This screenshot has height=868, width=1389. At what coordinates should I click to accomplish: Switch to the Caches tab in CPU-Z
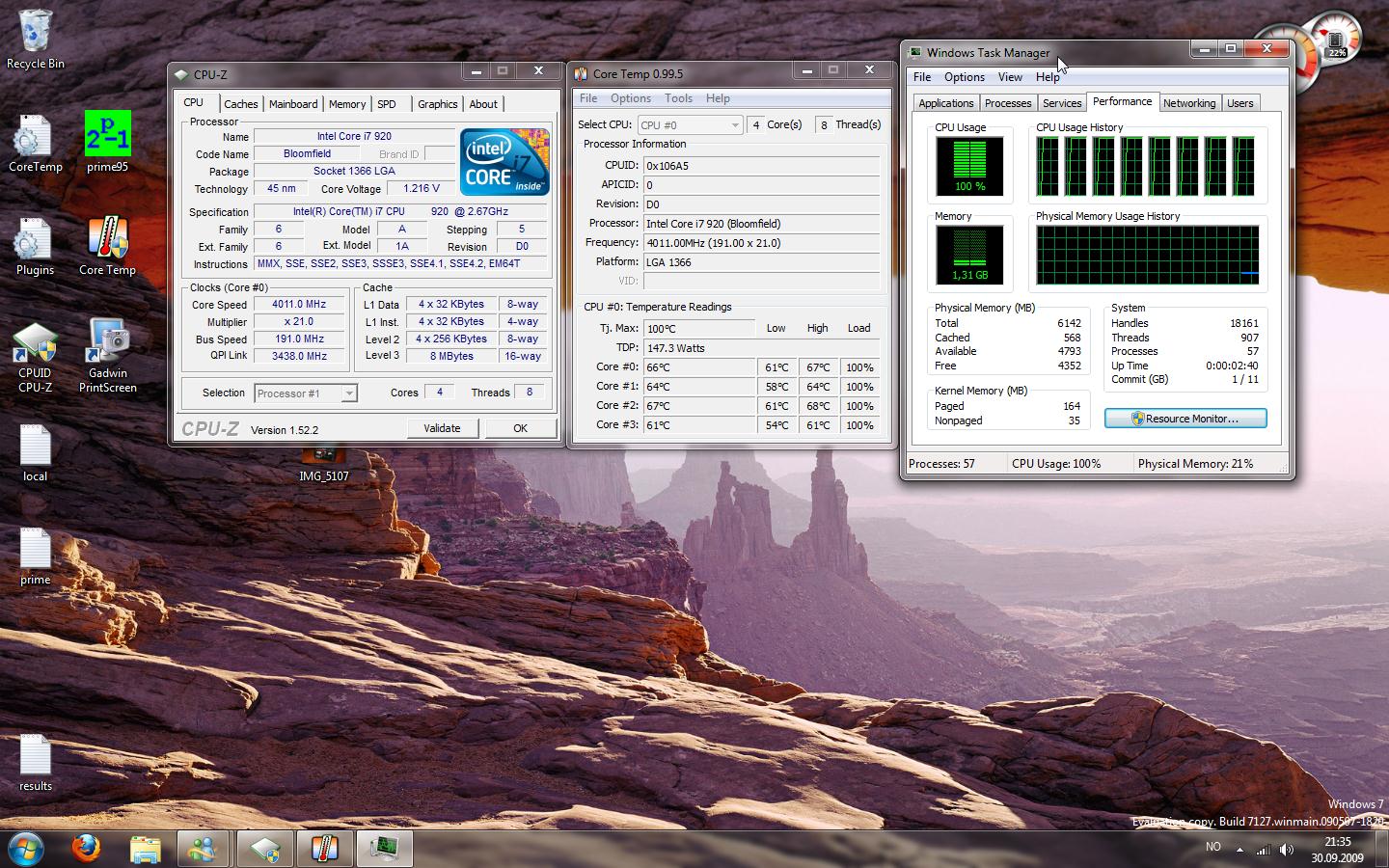click(x=240, y=104)
